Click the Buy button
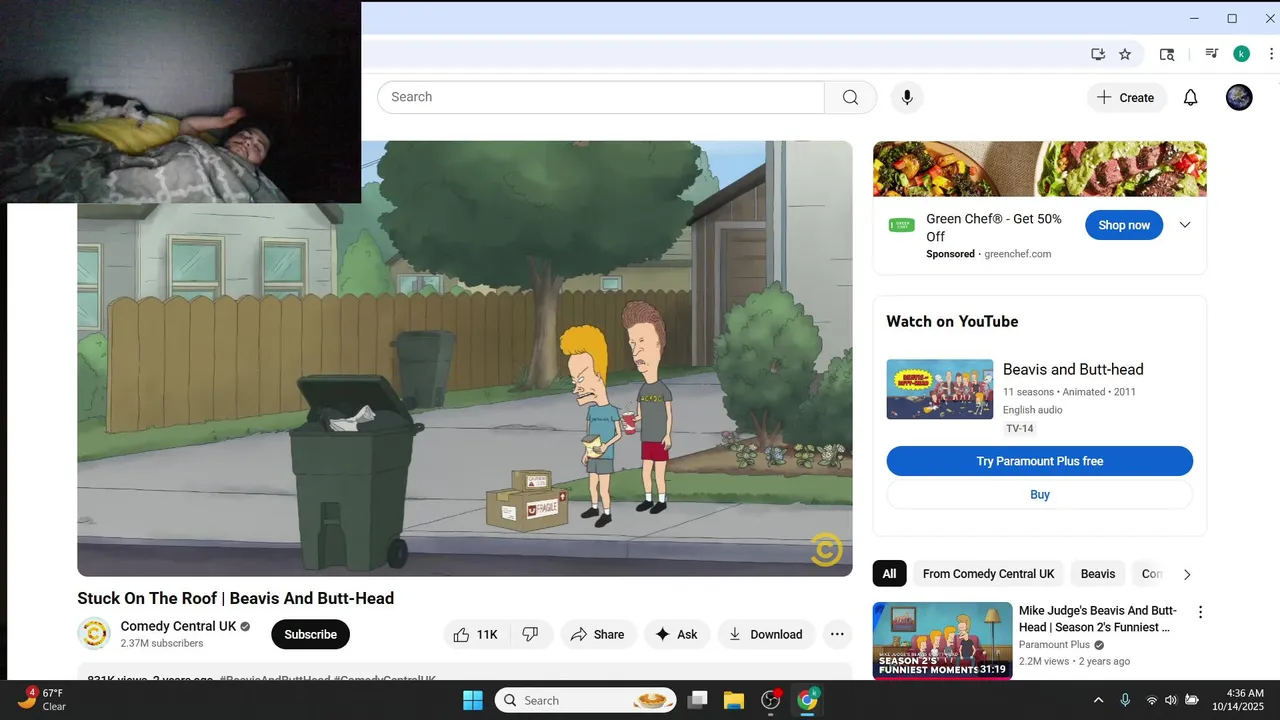The height and width of the screenshot is (720, 1280). [x=1040, y=495]
